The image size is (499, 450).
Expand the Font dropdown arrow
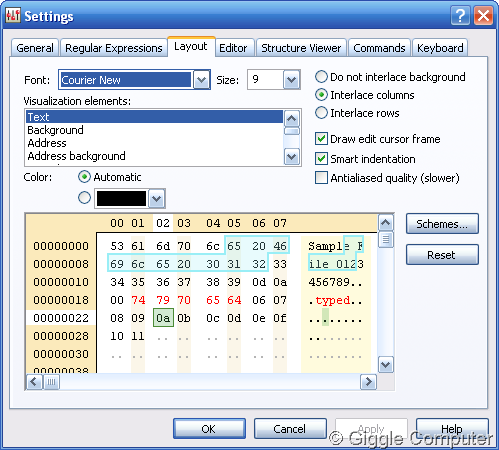click(x=201, y=80)
